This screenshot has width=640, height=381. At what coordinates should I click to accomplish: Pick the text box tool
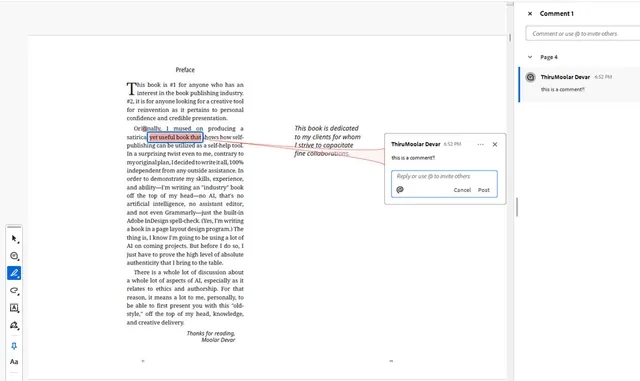(x=14, y=308)
